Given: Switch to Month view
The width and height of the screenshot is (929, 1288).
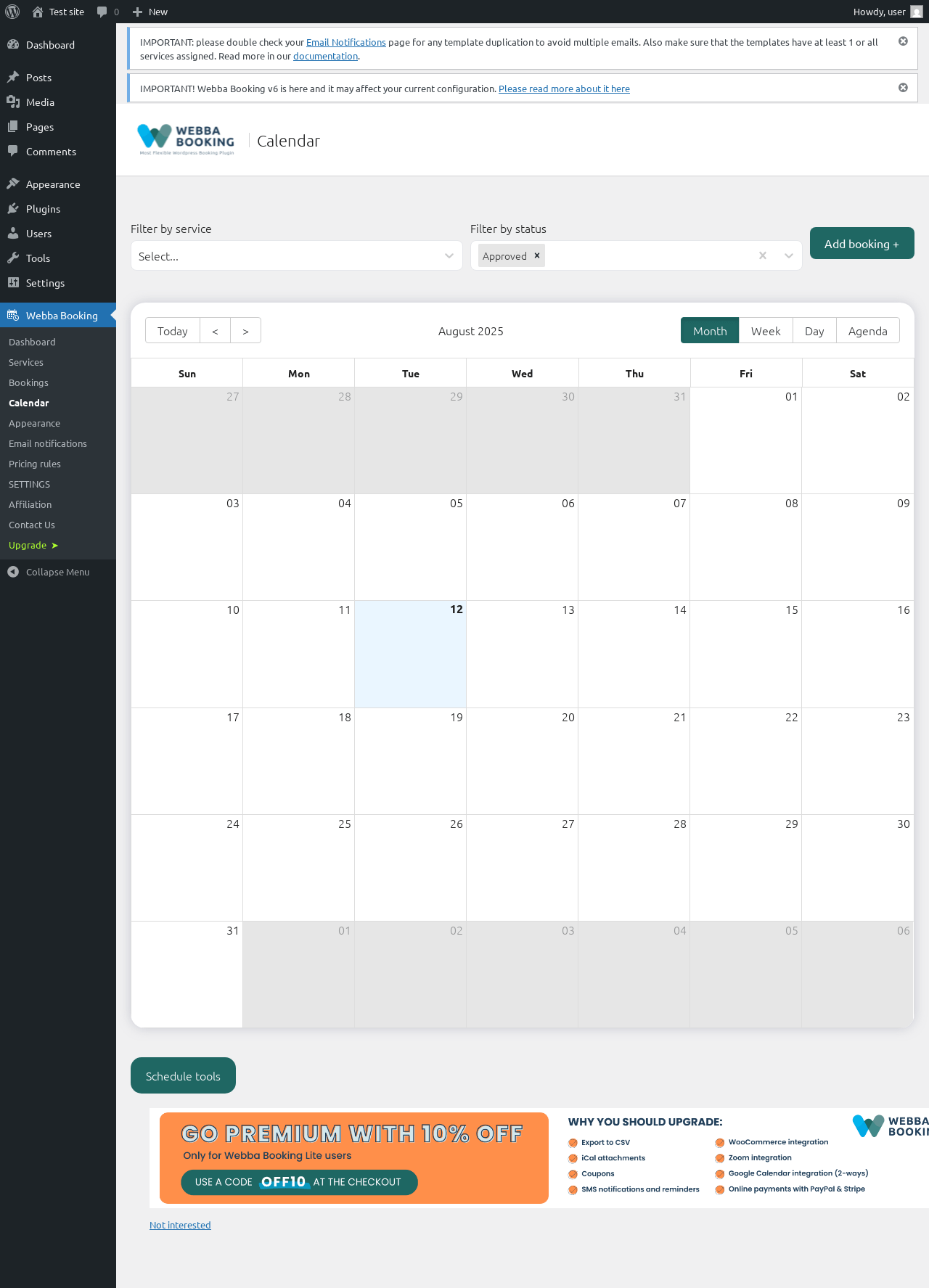Looking at the screenshot, I should [710, 330].
